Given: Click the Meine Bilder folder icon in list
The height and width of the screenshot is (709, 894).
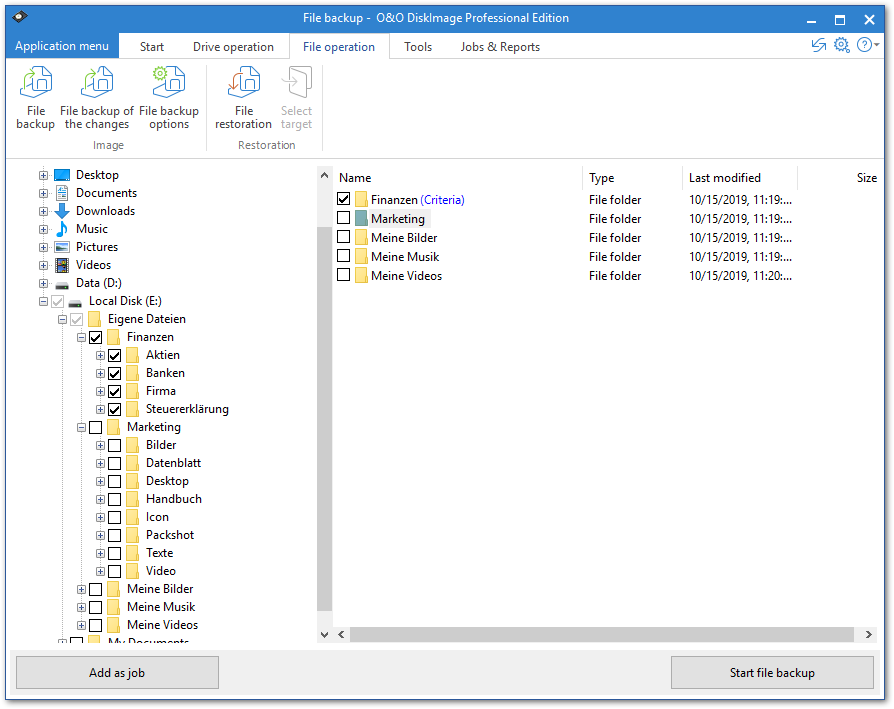Looking at the screenshot, I should point(361,238).
